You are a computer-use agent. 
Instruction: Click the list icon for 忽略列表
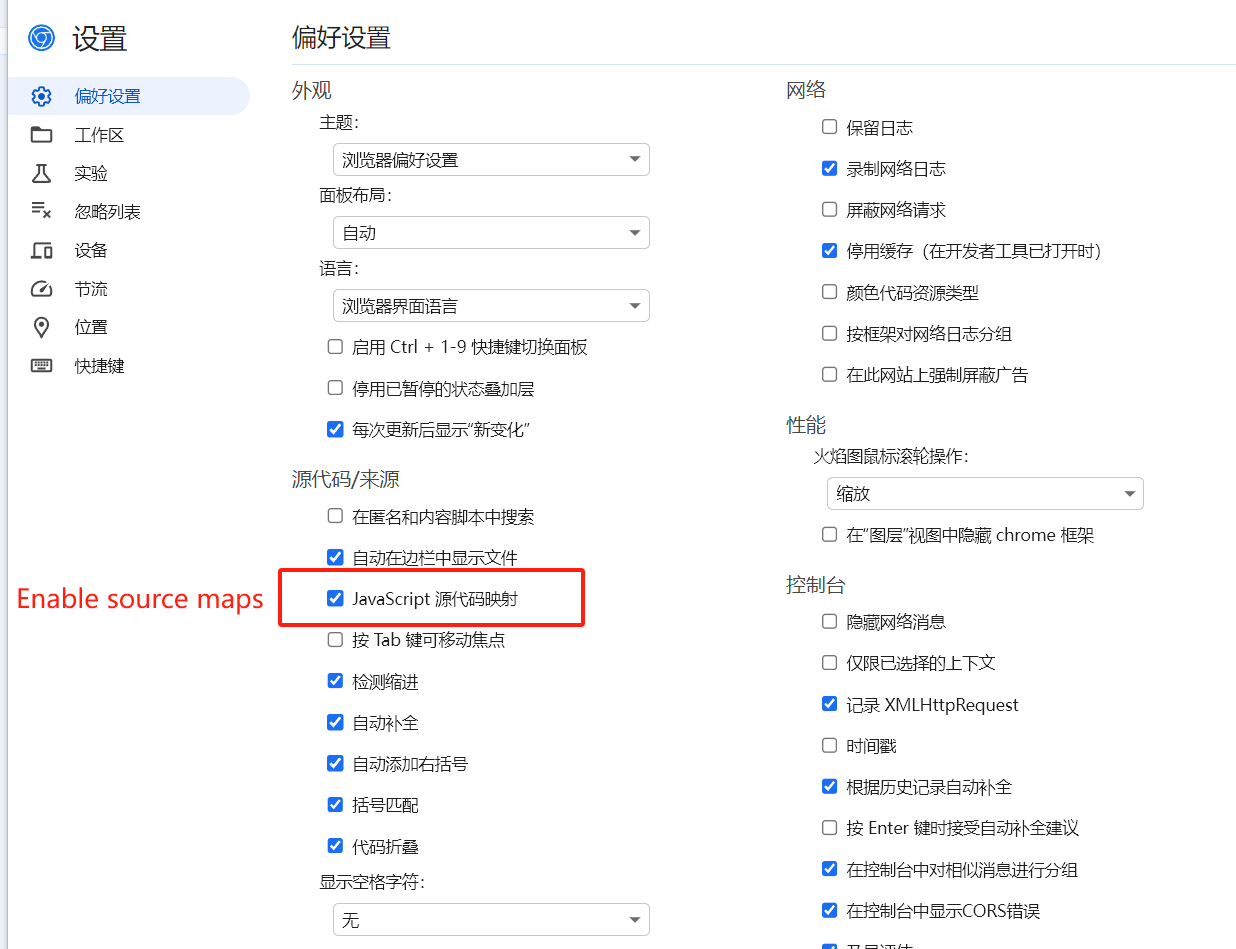pyautogui.click(x=41, y=212)
